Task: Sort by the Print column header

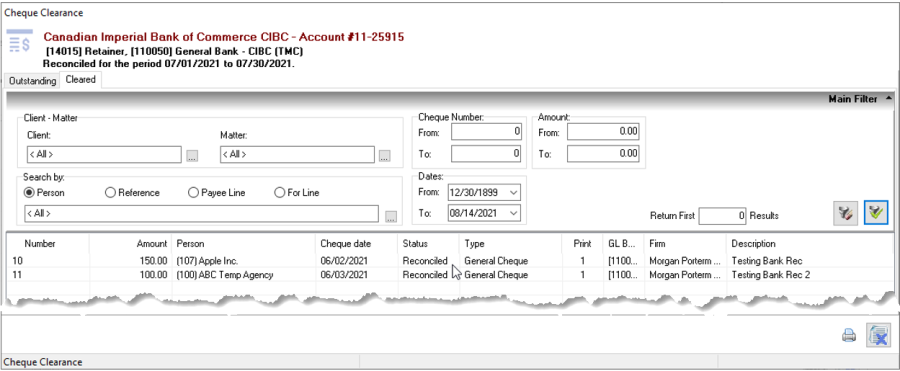Action: coord(582,244)
